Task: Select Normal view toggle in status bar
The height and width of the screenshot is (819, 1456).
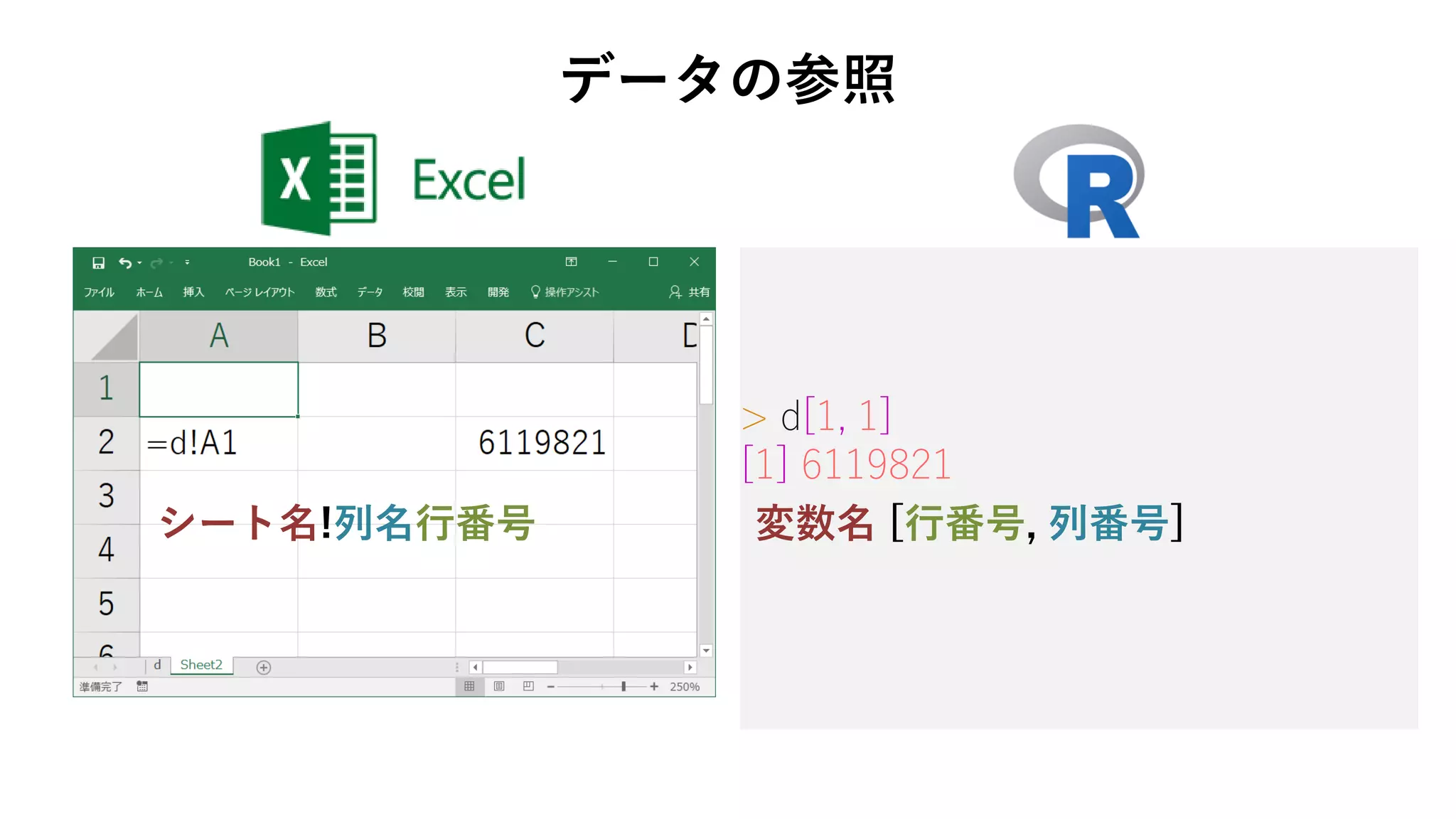Action: [x=469, y=686]
